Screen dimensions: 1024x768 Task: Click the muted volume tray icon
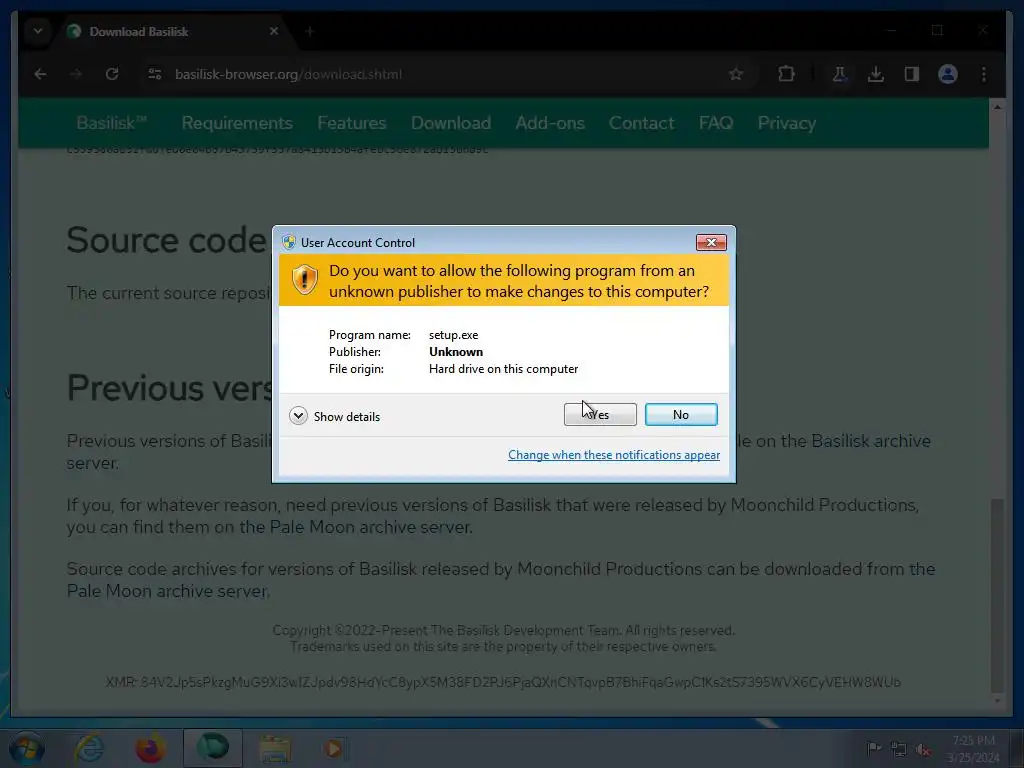pos(923,750)
